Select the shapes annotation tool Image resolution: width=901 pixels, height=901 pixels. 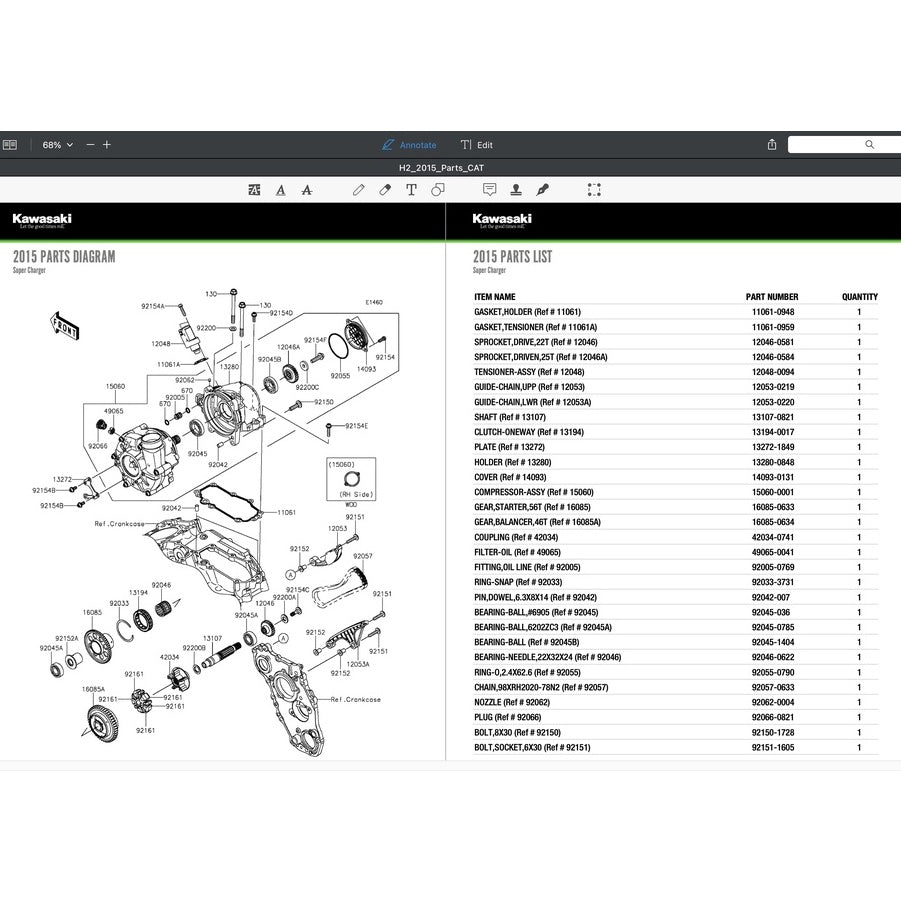[x=437, y=189]
